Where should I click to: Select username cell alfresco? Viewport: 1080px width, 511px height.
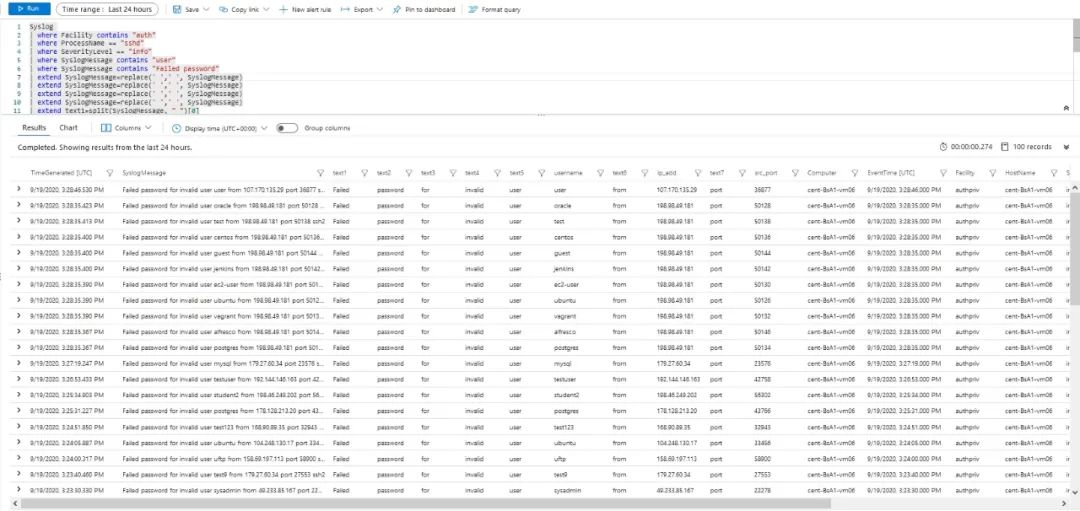coord(565,331)
